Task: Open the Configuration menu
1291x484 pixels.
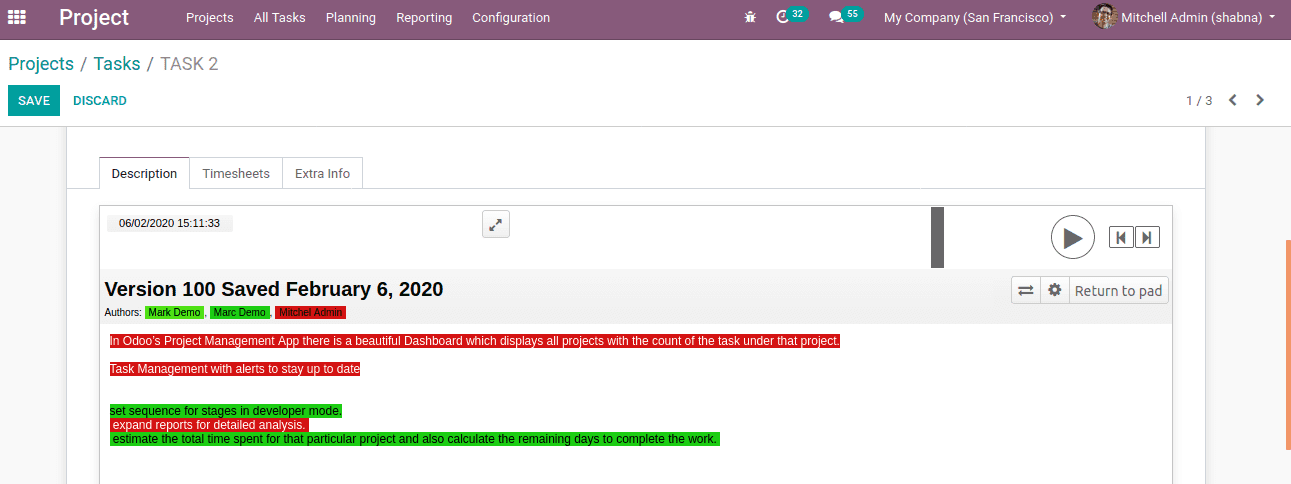Action: click(x=511, y=18)
